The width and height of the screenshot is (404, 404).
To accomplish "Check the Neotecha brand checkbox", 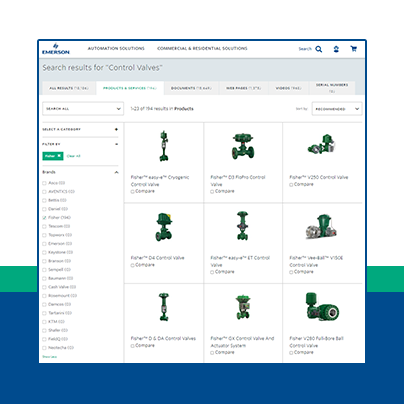I will pos(44,348).
